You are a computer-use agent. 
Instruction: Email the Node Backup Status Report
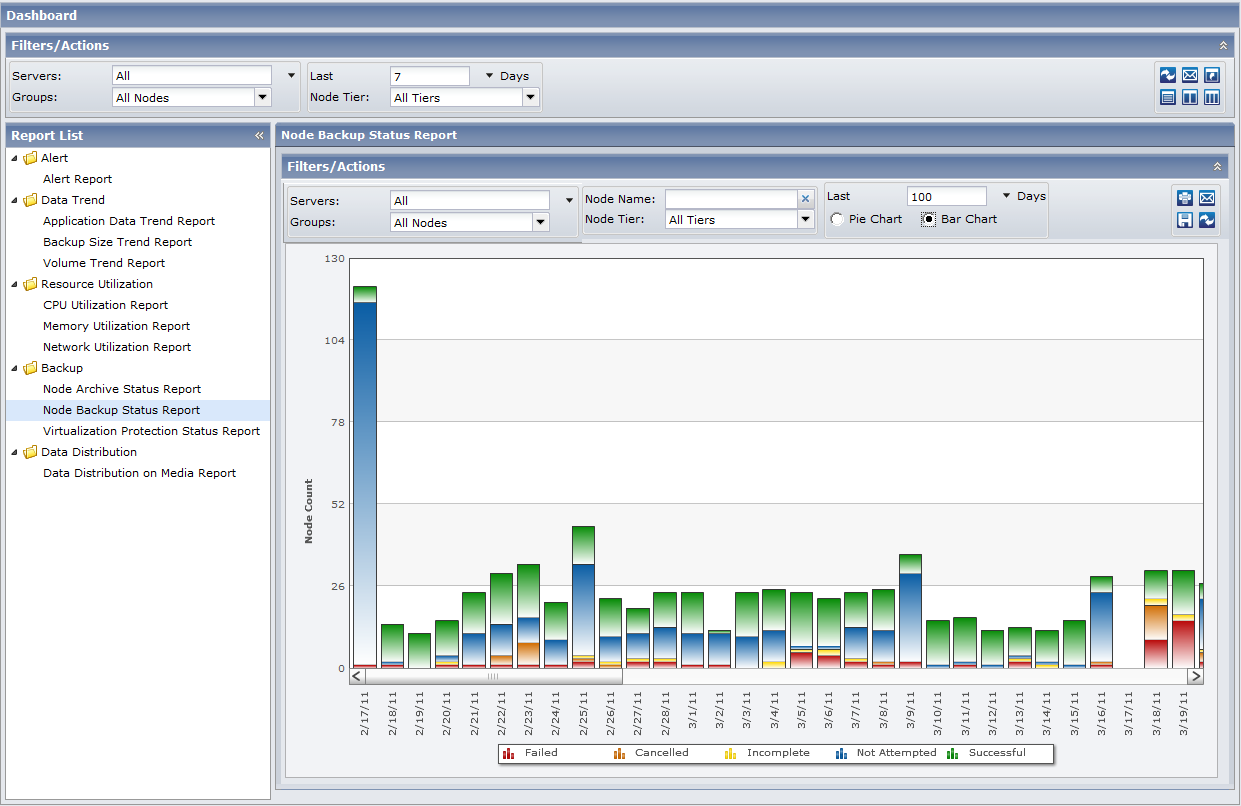pyautogui.click(x=1207, y=198)
